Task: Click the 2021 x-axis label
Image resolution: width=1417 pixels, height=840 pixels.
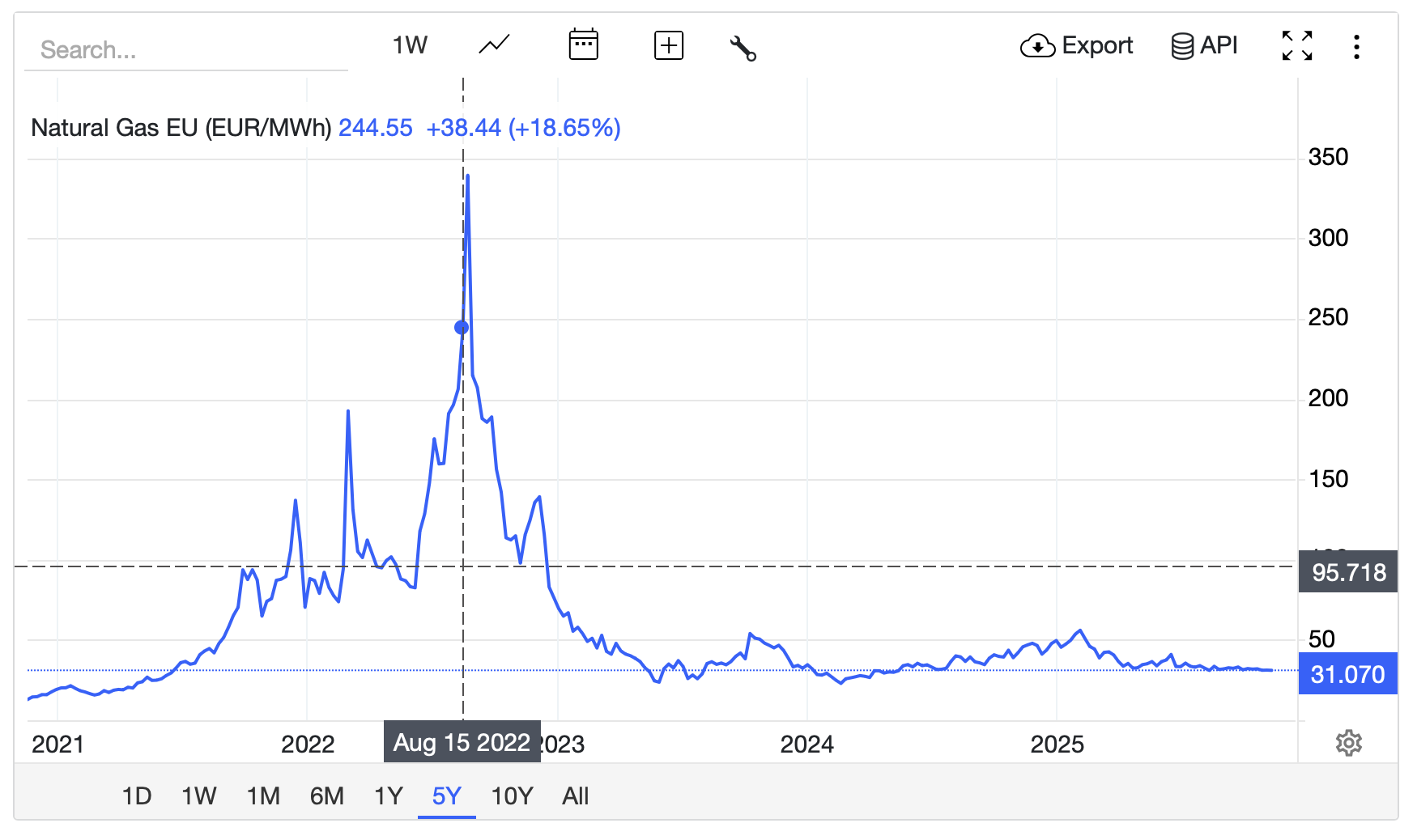Action: (x=57, y=745)
